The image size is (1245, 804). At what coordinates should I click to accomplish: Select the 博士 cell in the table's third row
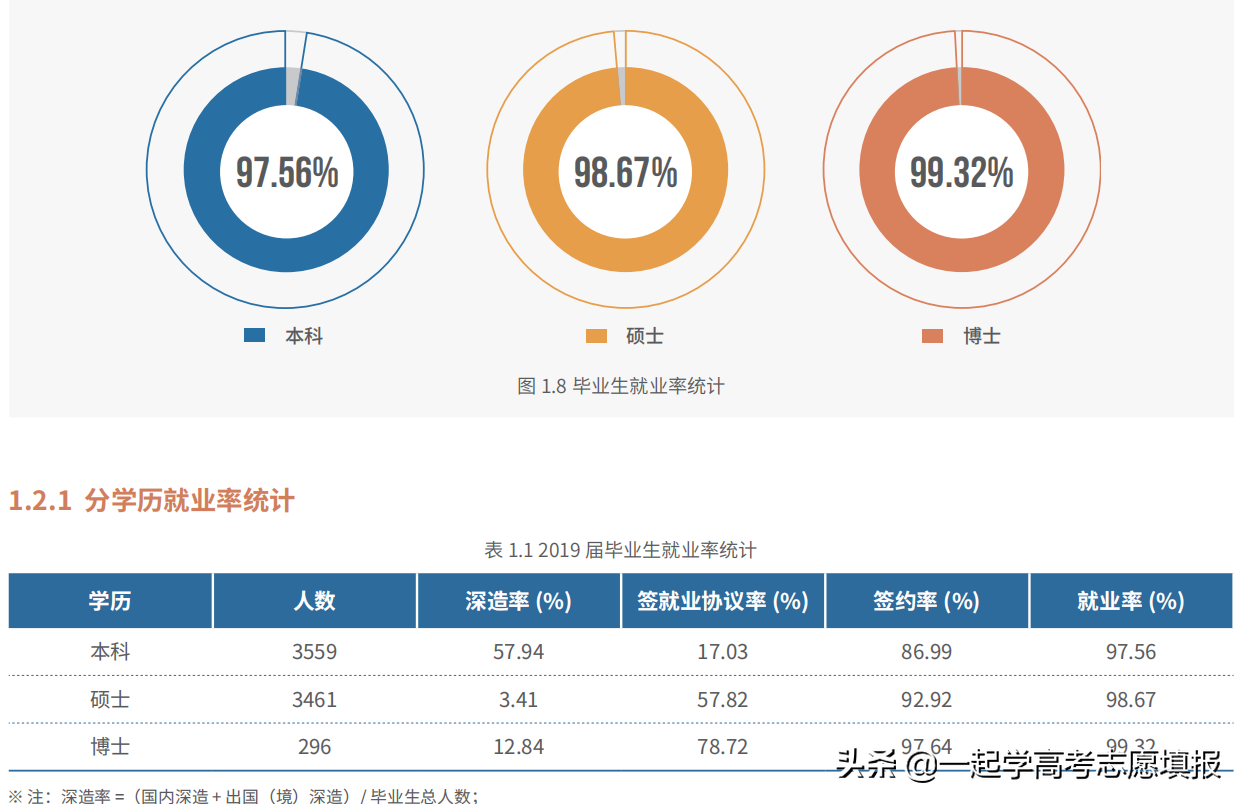pyautogui.click(x=110, y=747)
